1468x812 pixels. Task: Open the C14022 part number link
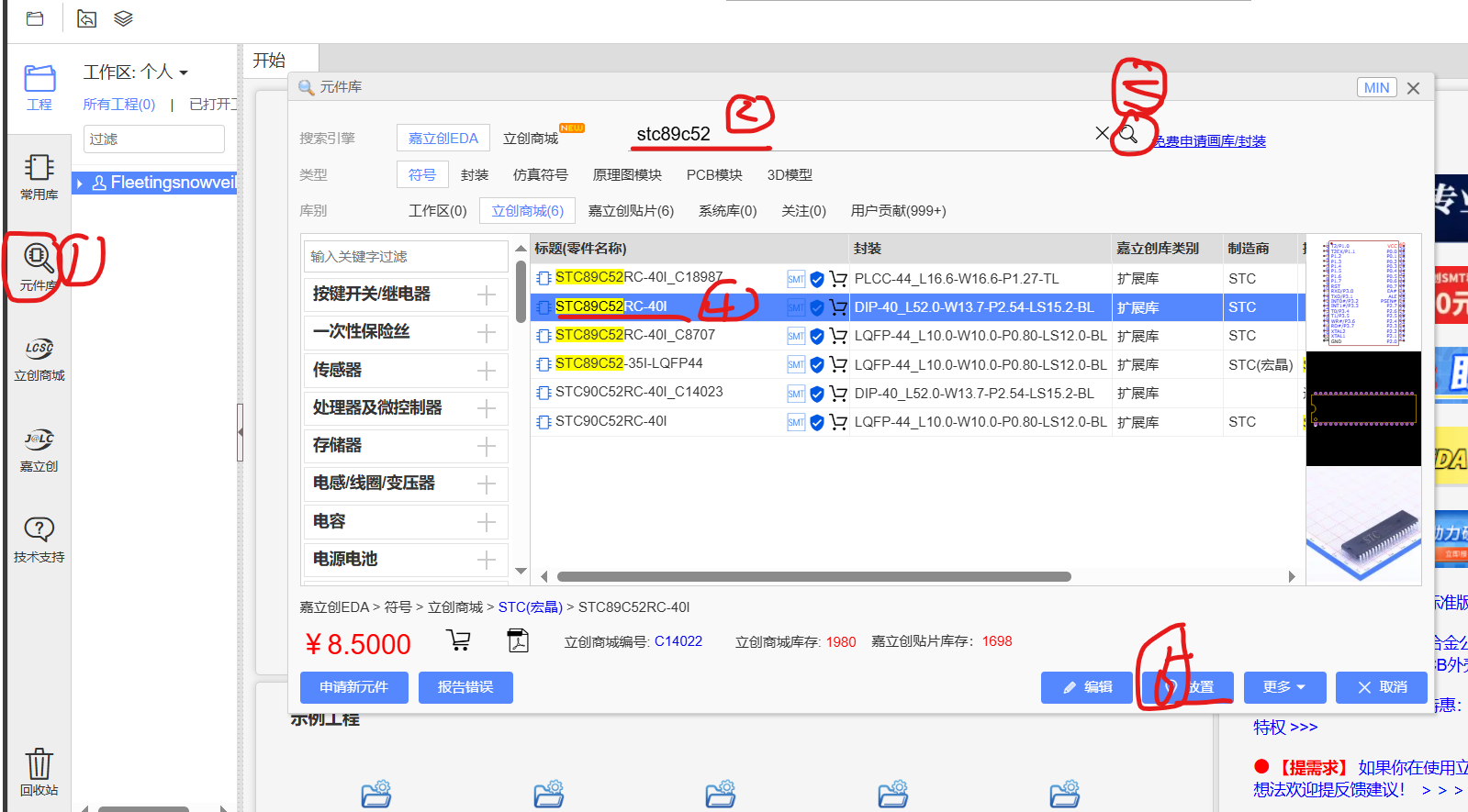(x=678, y=641)
